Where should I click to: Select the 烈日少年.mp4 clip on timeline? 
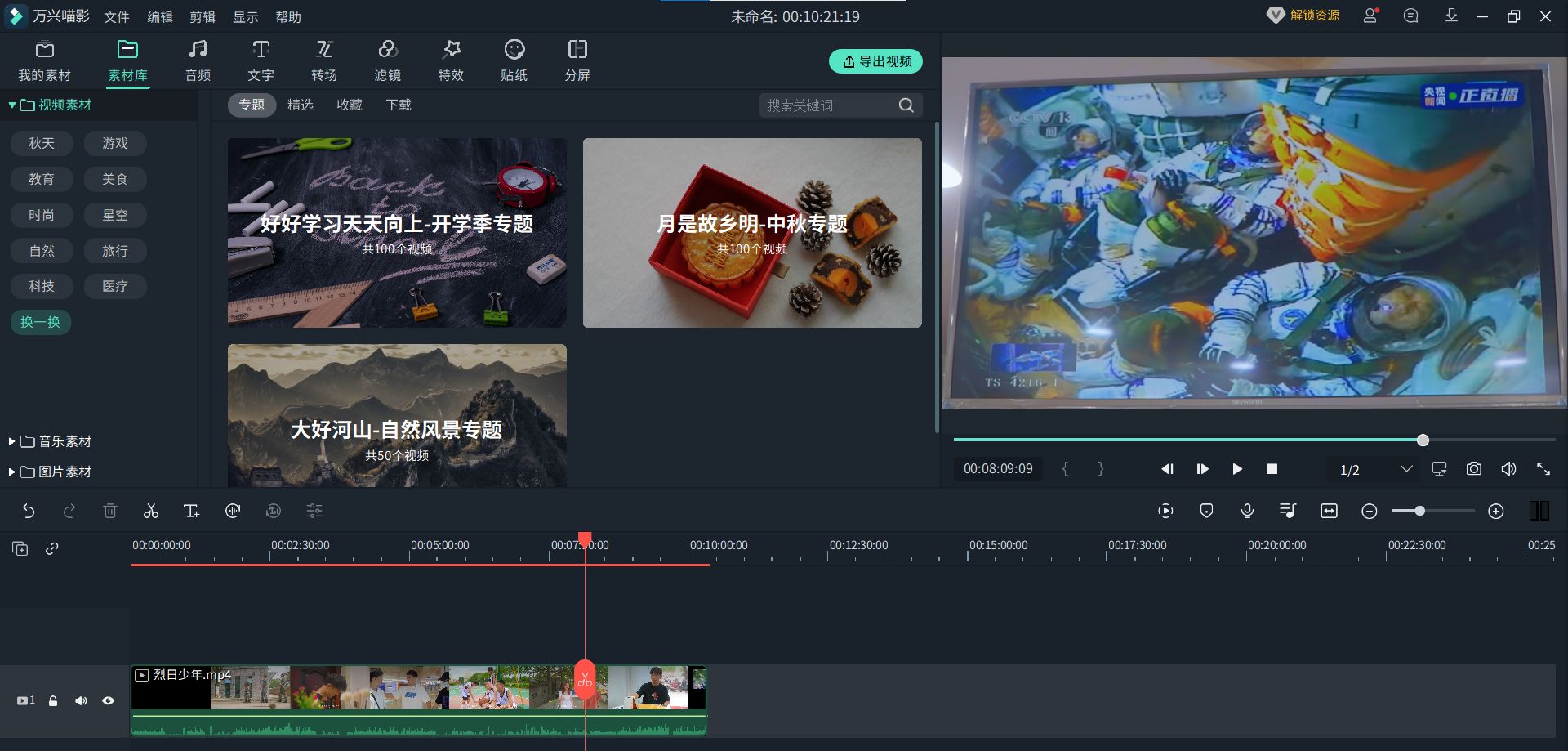click(418, 700)
